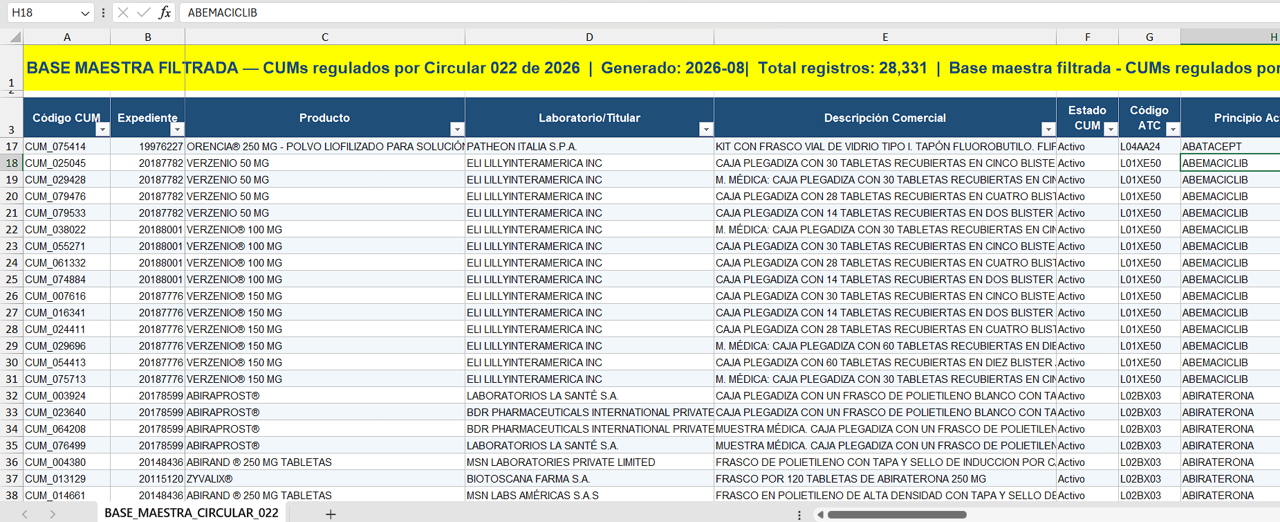1280x522 pixels.
Task: Open the Estado CUM filter dropdown
Action: [1110, 129]
